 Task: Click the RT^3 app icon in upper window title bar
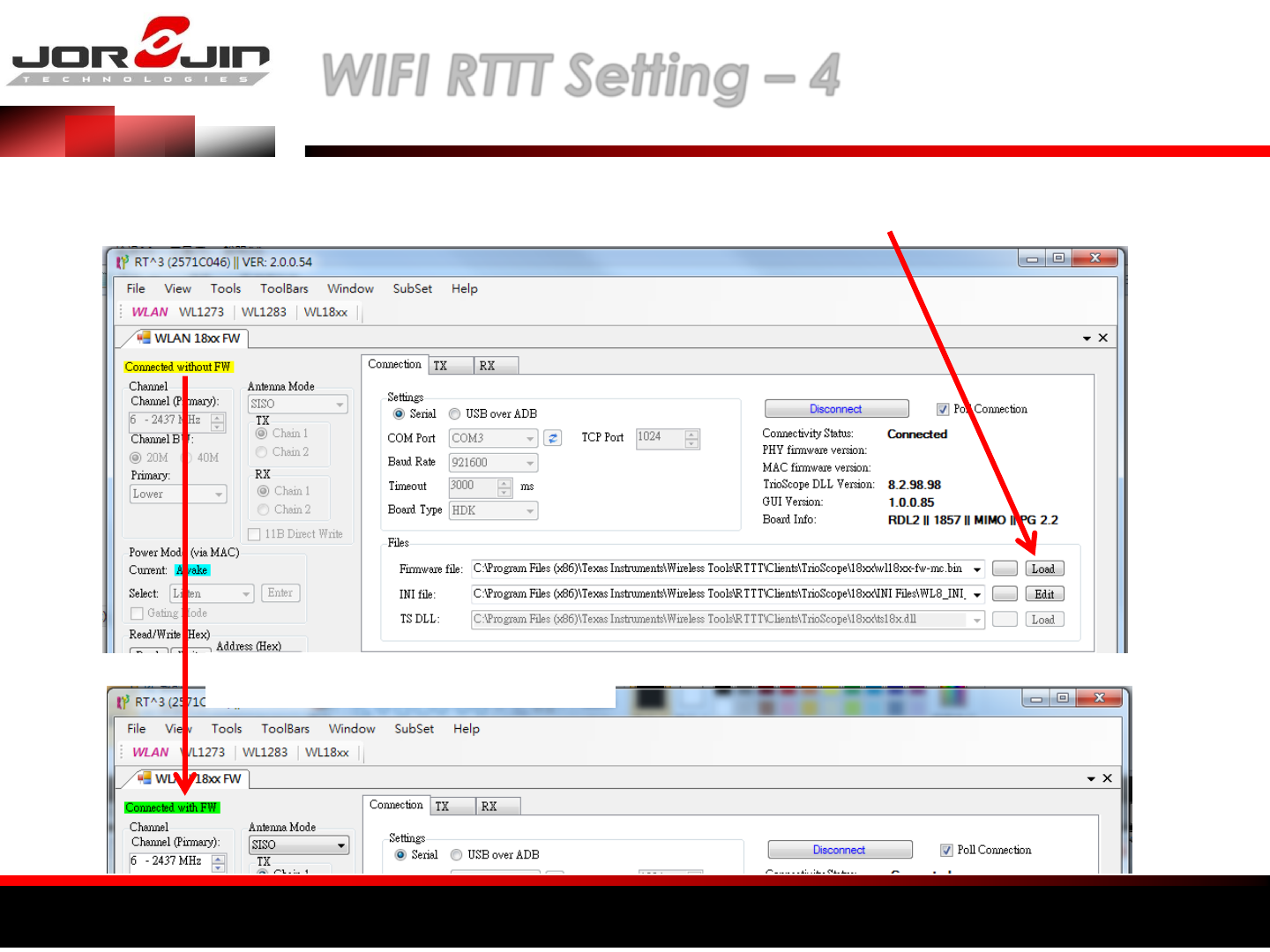click(123, 262)
